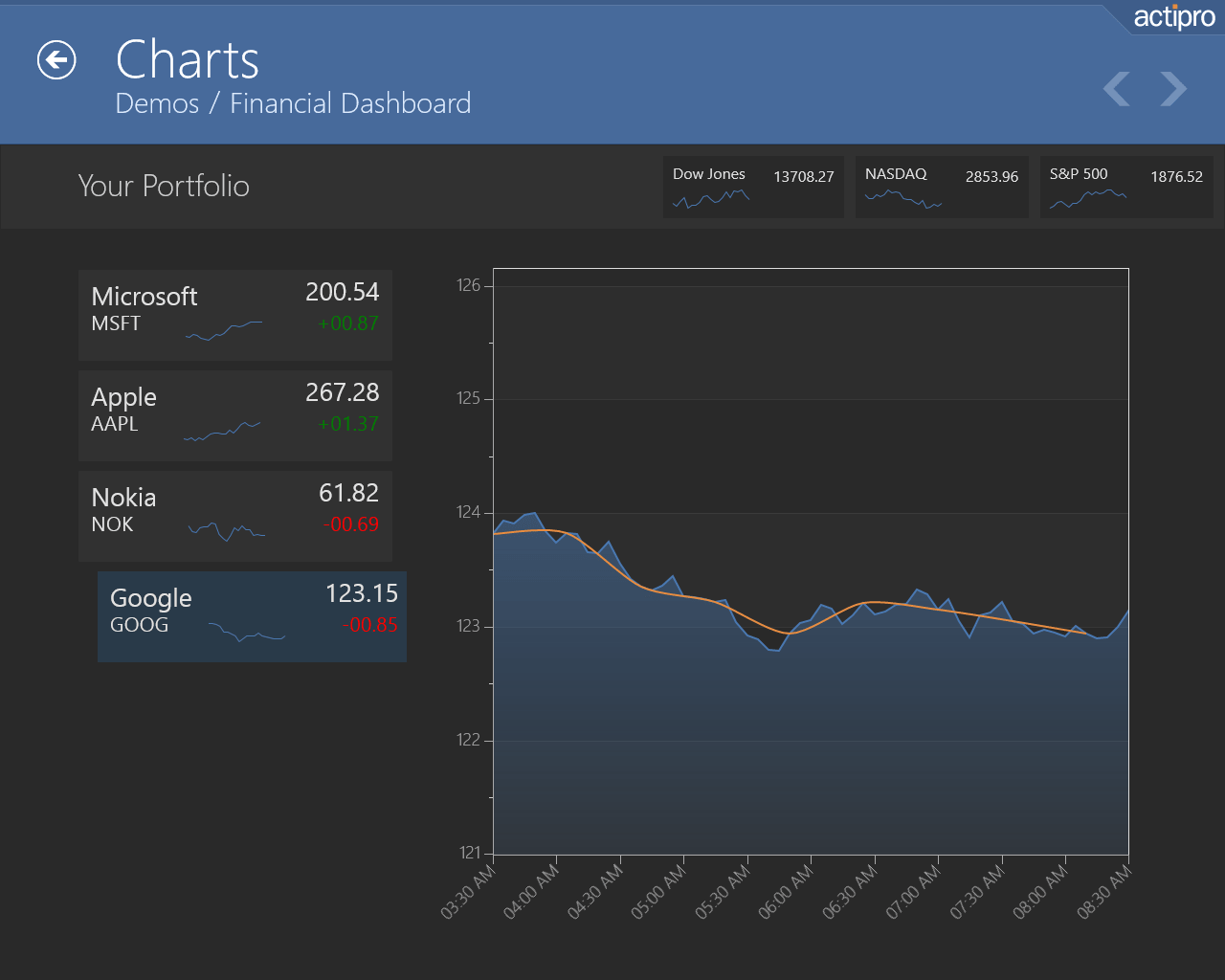Screen dimensions: 1225x980
Task: Click the Microsoft sparkline mini chart
Action: click(x=224, y=331)
